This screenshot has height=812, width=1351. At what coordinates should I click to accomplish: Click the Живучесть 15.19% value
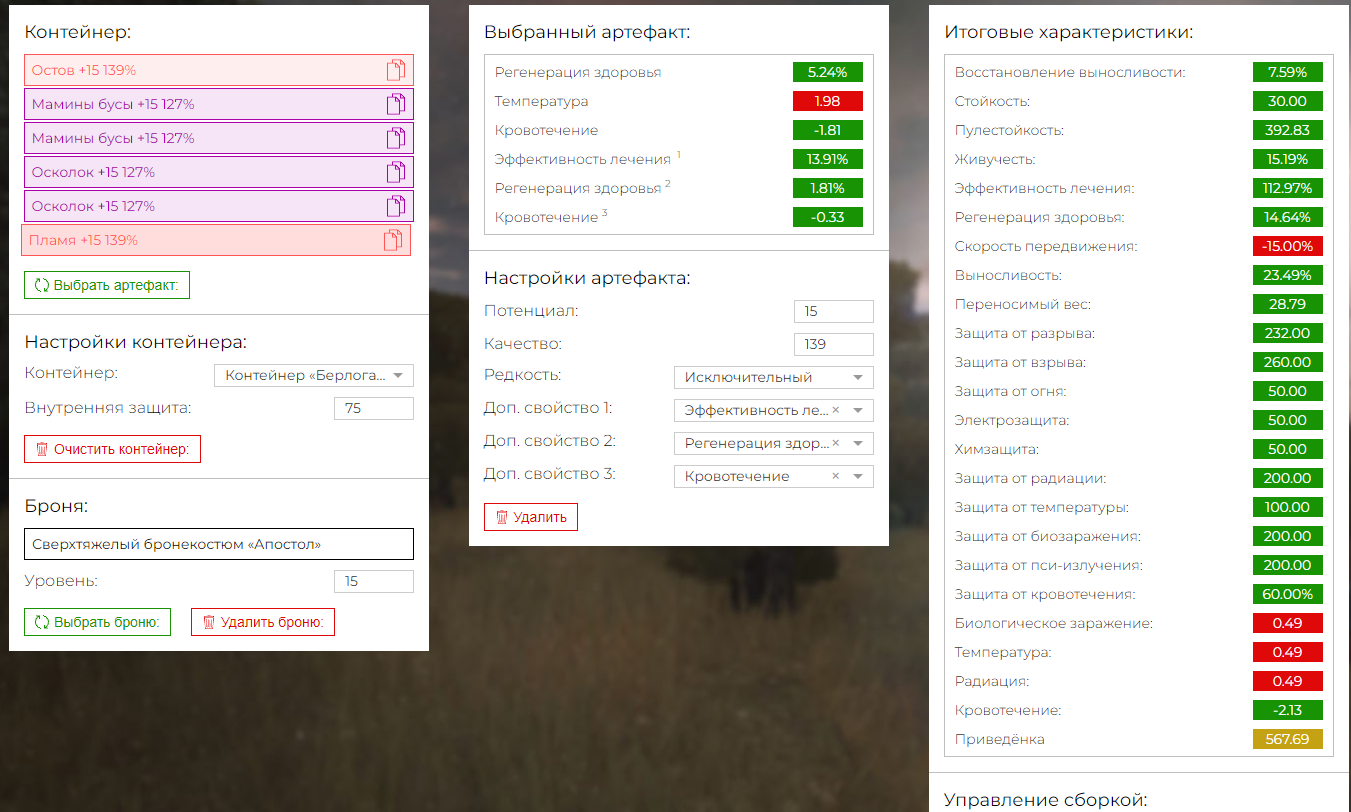(1288, 159)
